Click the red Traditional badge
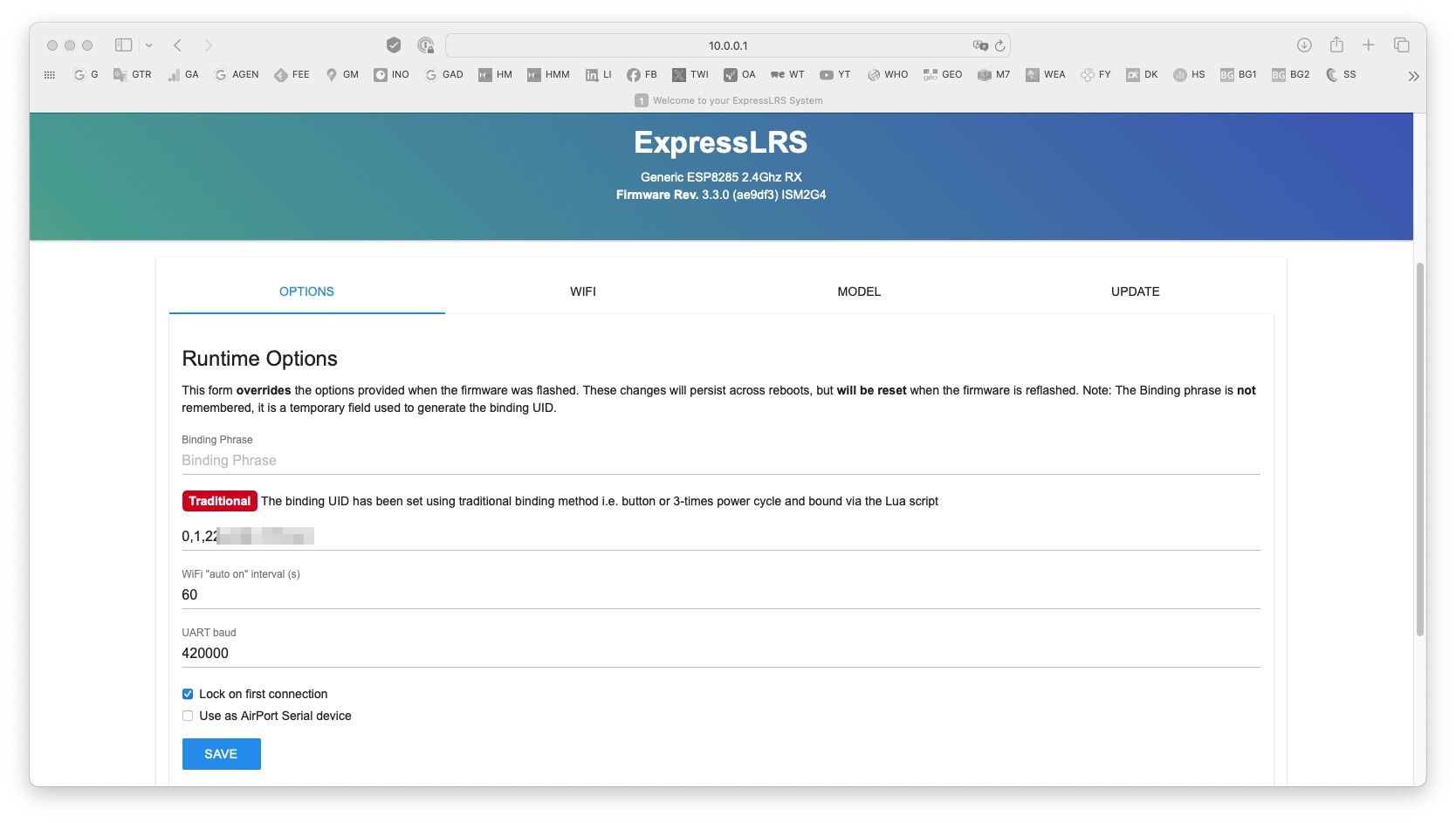The width and height of the screenshot is (1456, 823). (219, 501)
